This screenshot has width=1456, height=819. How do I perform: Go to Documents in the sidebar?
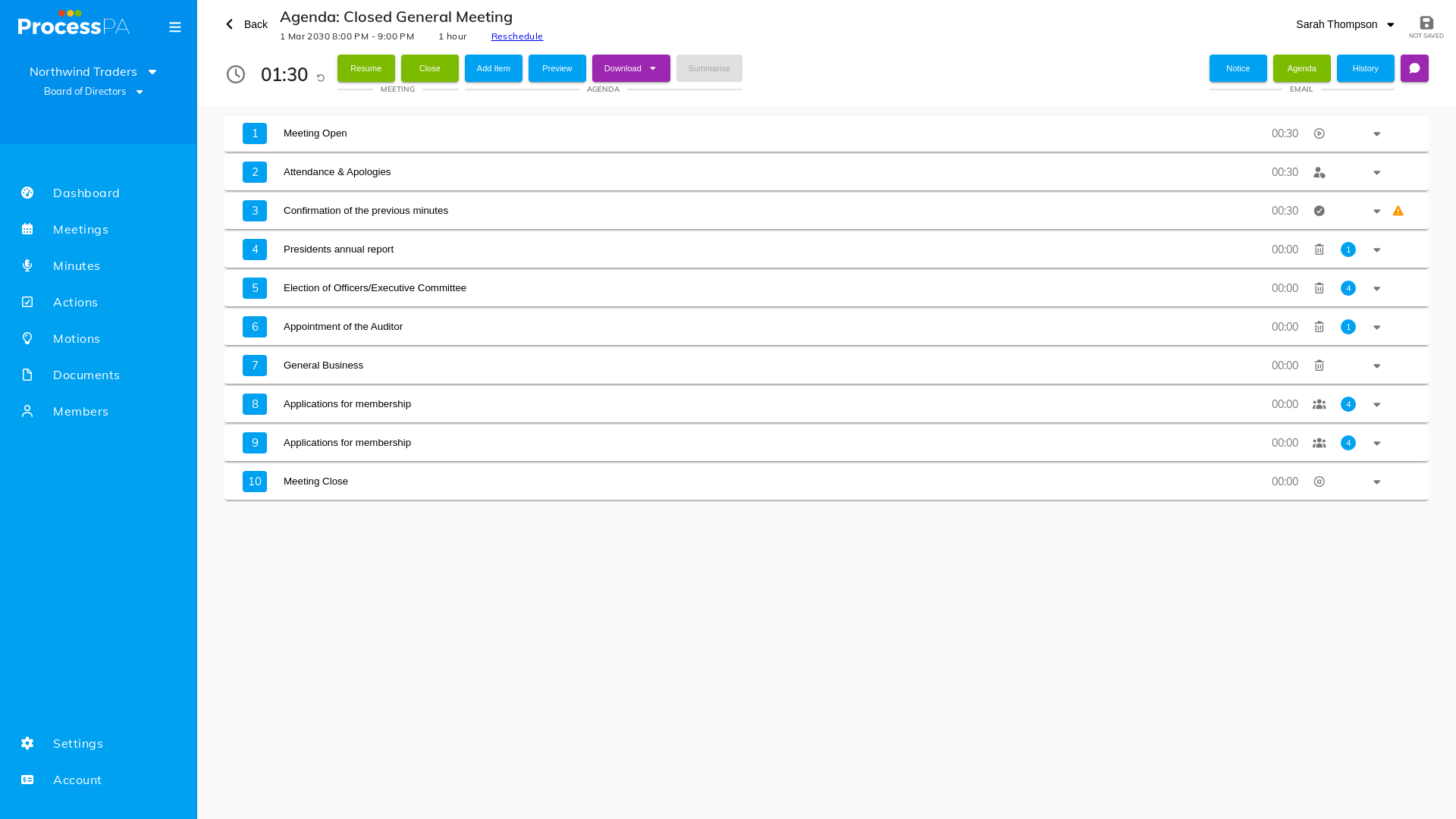tap(86, 375)
